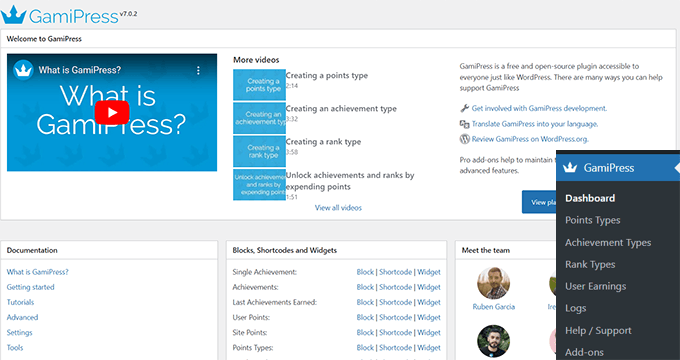The height and width of the screenshot is (360, 680).
Task: Open User Earnings in the sidebar menu
Action: pyautogui.click(x=595, y=286)
